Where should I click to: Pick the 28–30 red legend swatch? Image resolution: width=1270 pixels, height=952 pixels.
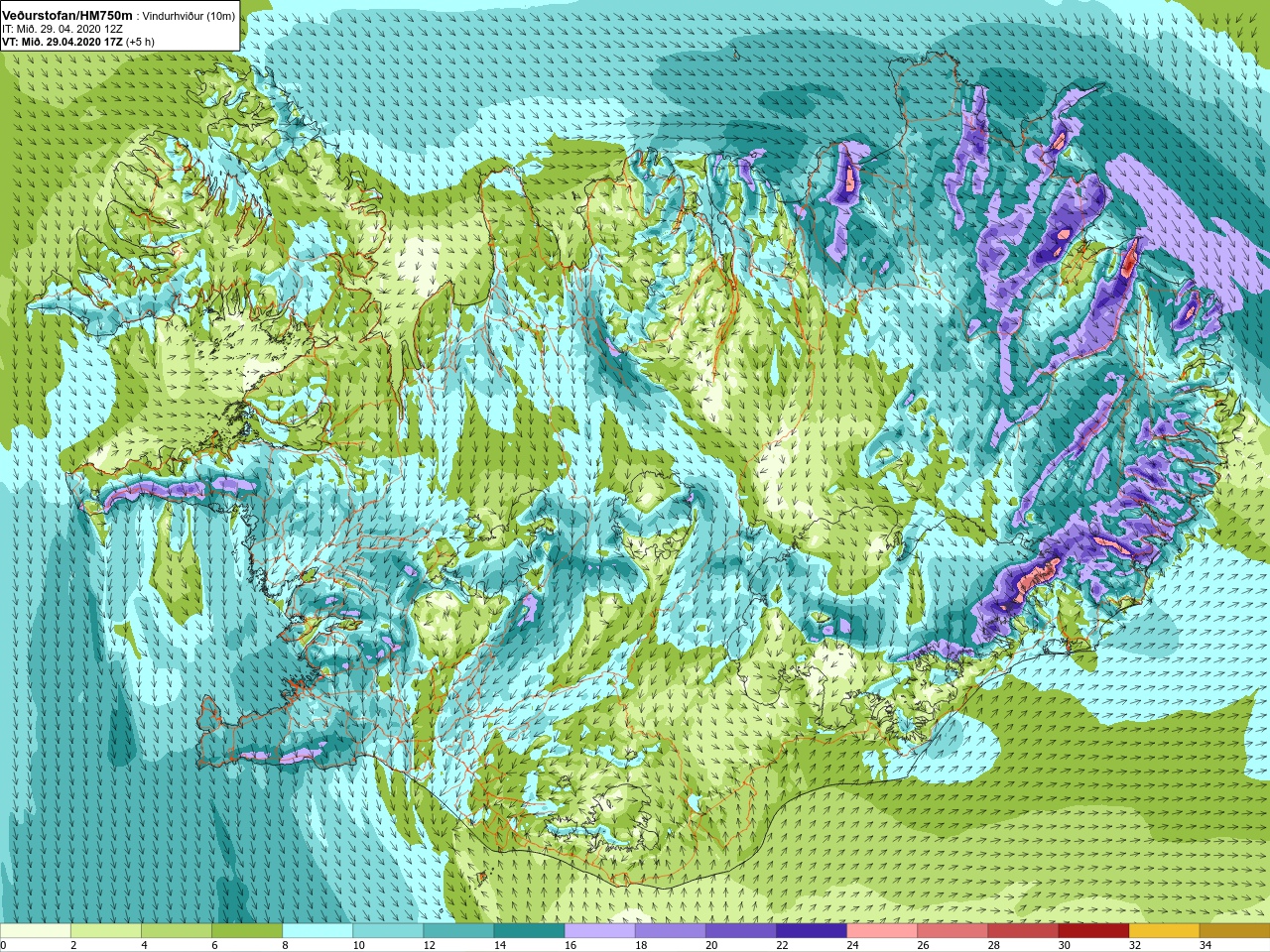coord(1022,931)
